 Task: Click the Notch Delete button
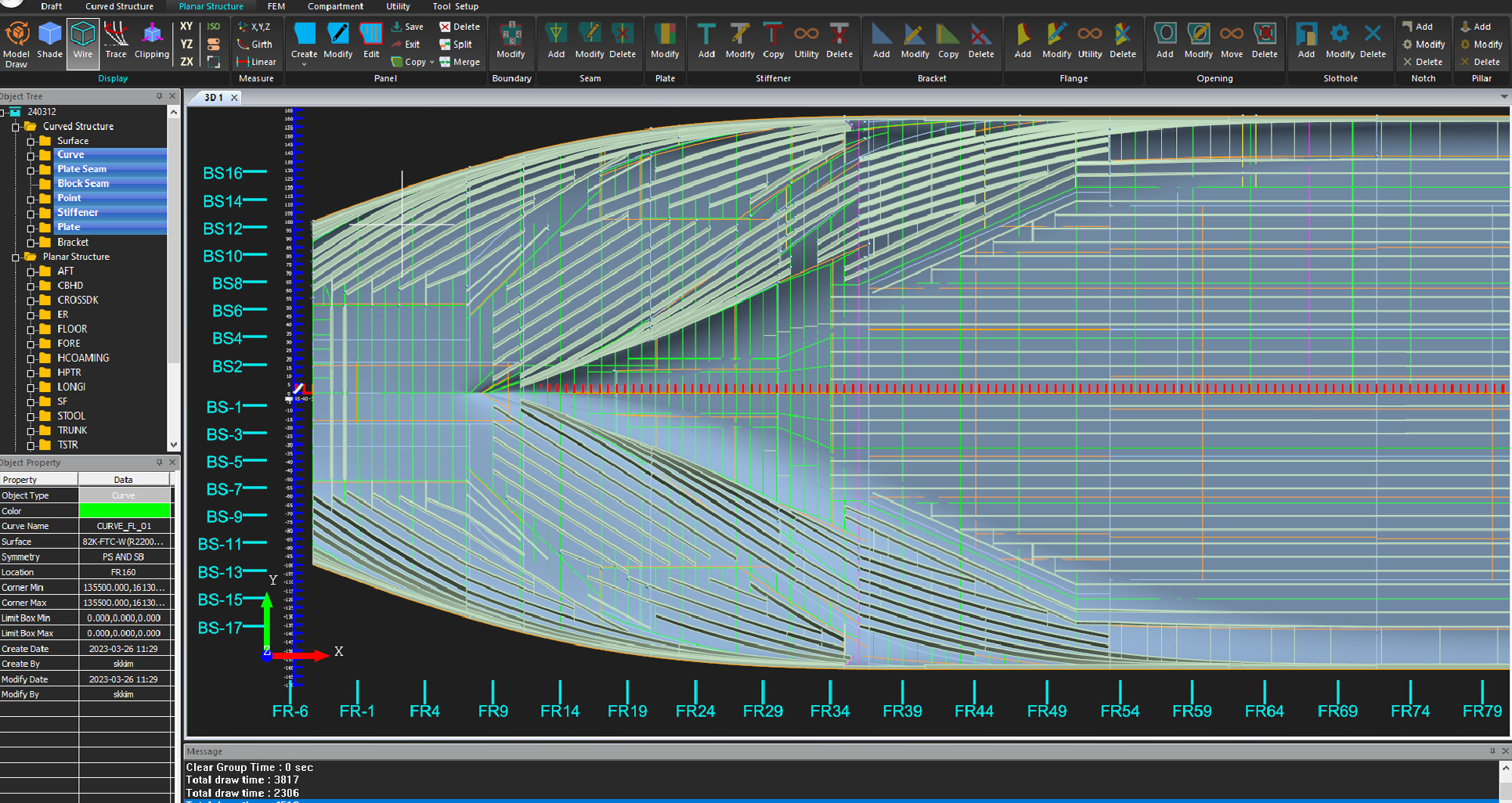coord(1423,62)
